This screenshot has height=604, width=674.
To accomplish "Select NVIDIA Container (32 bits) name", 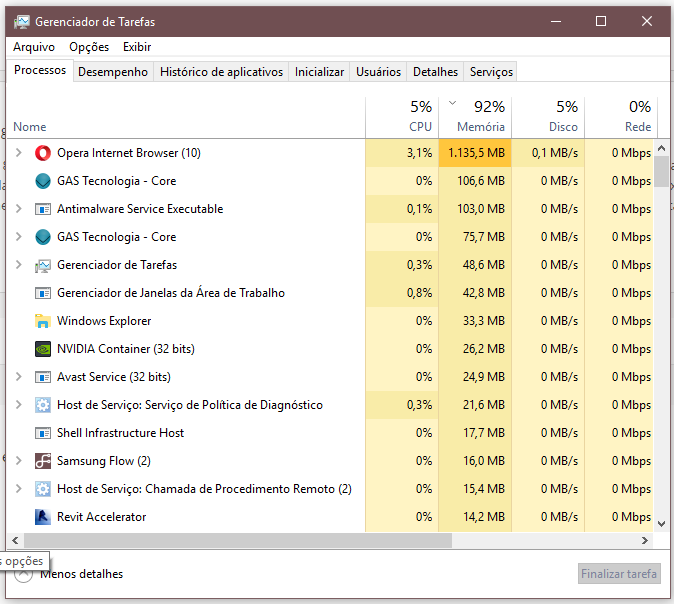I will tap(126, 349).
